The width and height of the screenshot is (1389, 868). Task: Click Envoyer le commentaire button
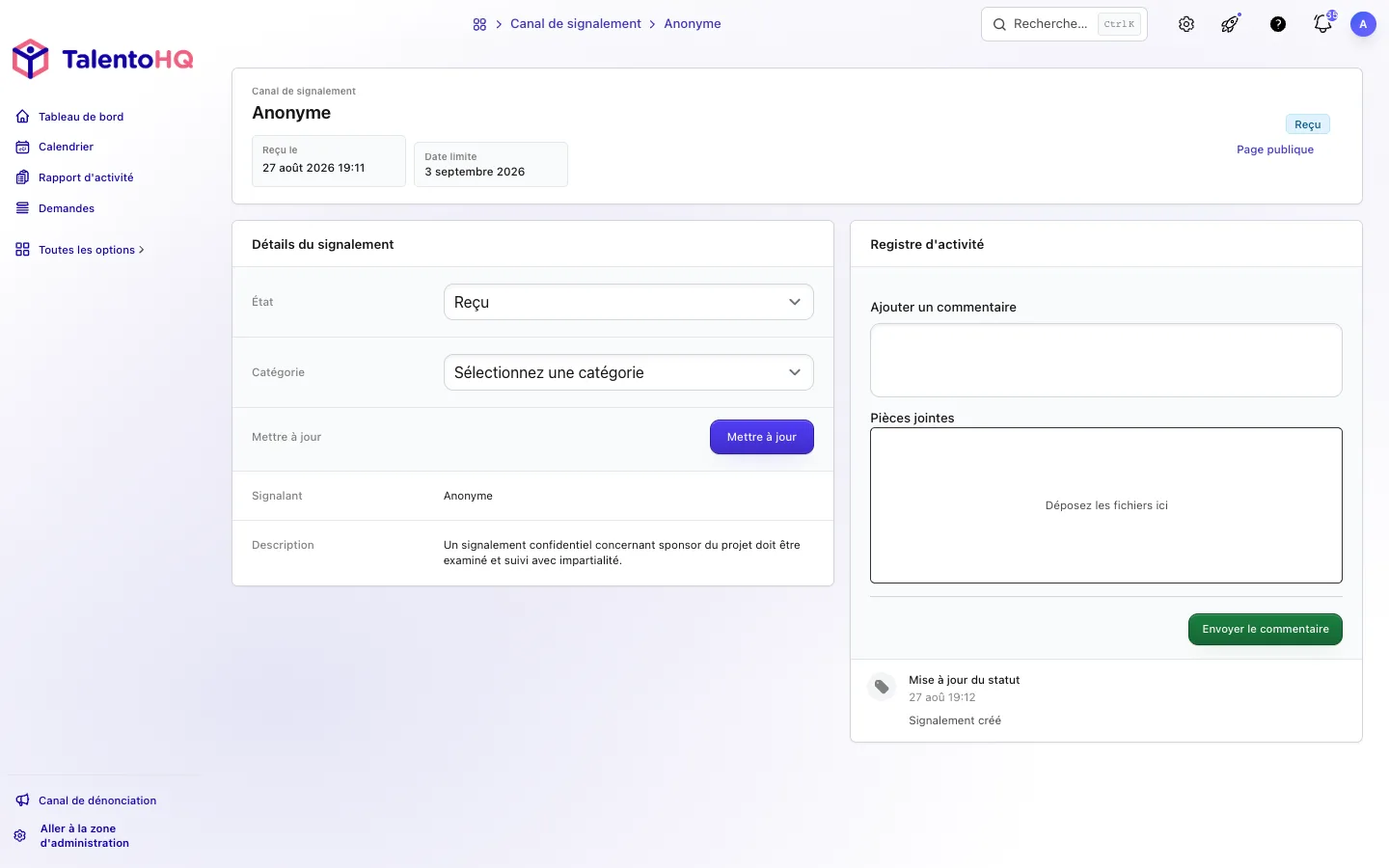[x=1266, y=629]
